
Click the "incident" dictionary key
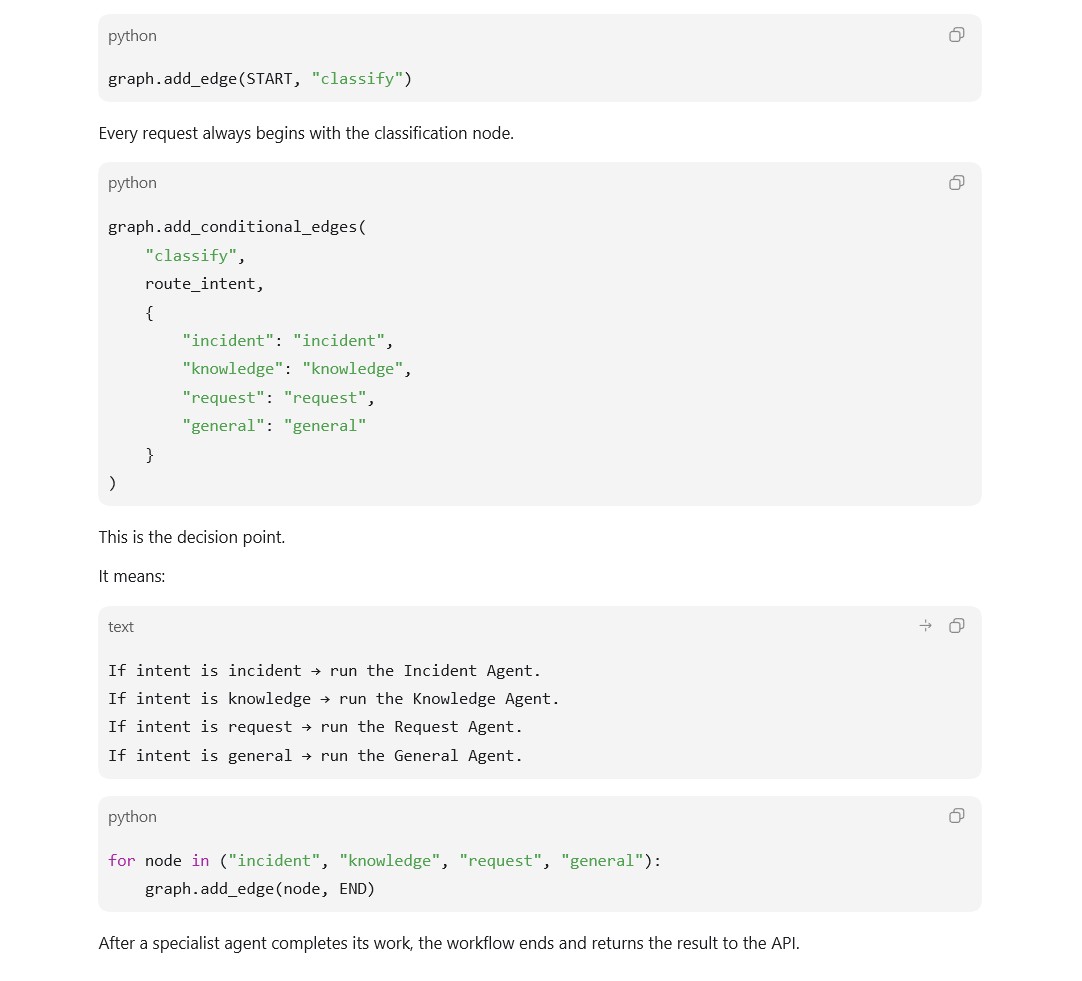(228, 341)
